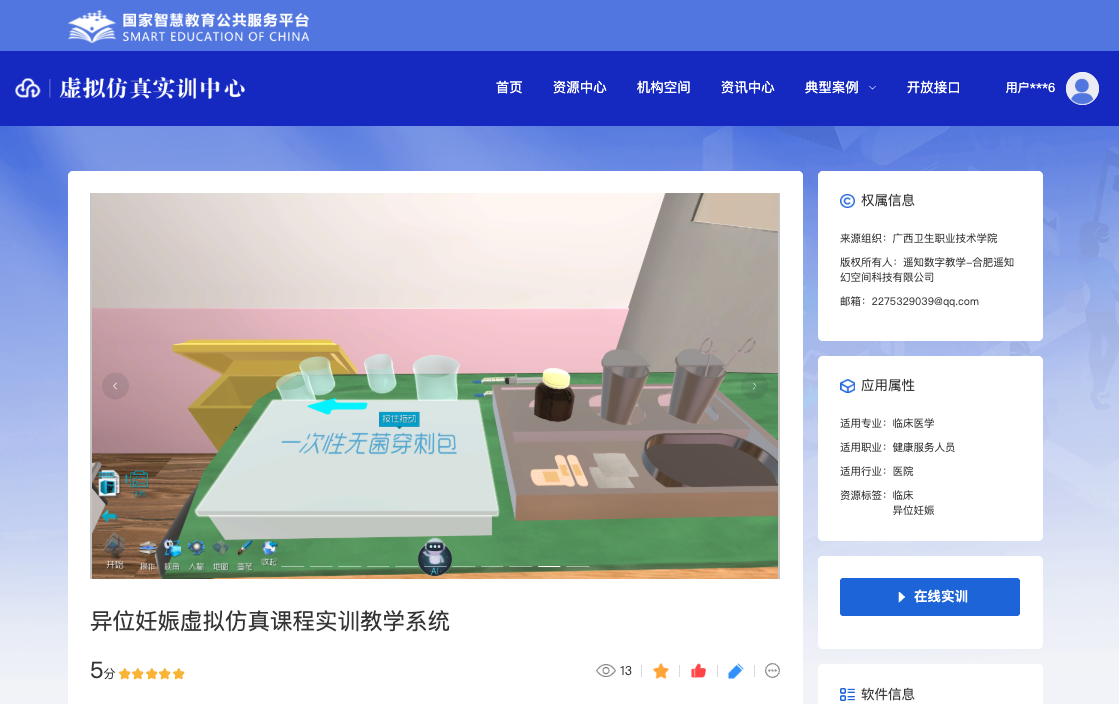This screenshot has width=1119, height=704.
Task: Open the 开放接口 link
Action: click(x=933, y=88)
